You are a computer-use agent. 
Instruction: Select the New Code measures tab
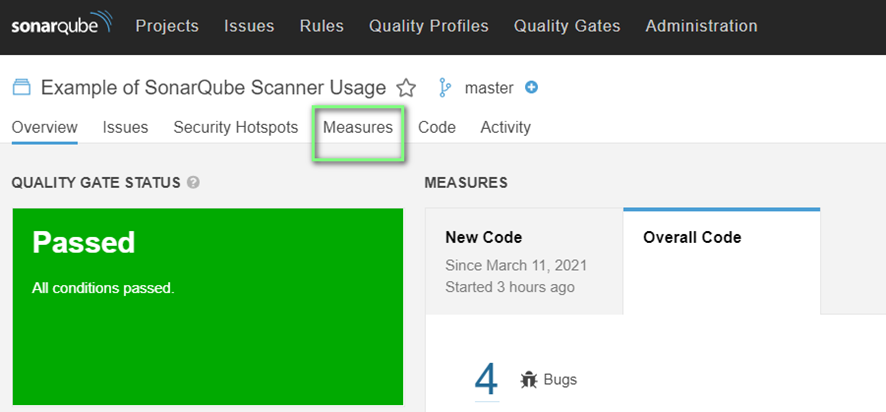click(524, 261)
